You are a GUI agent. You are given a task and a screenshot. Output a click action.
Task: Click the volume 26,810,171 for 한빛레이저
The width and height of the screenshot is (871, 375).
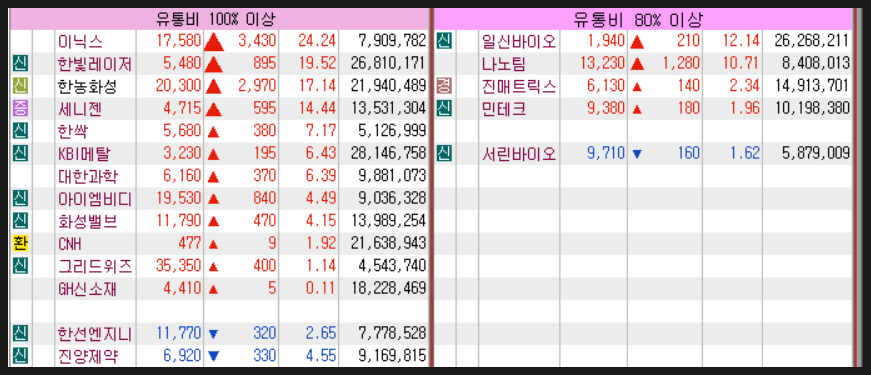(x=388, y=64)
